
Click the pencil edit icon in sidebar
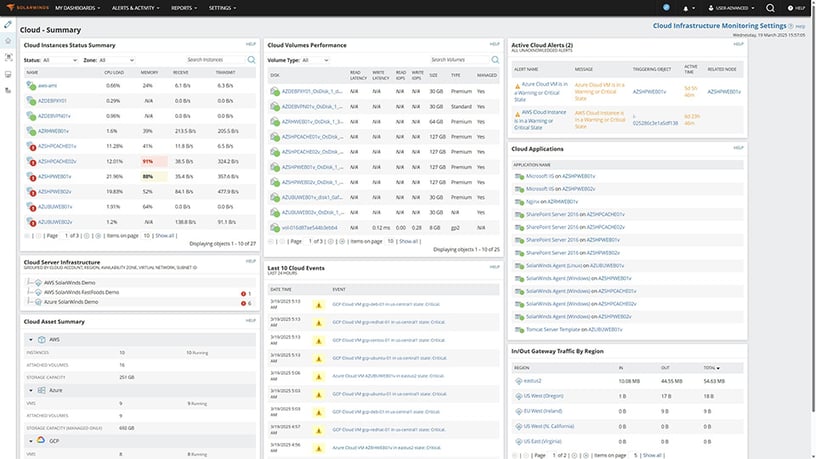tap(8, 24)
